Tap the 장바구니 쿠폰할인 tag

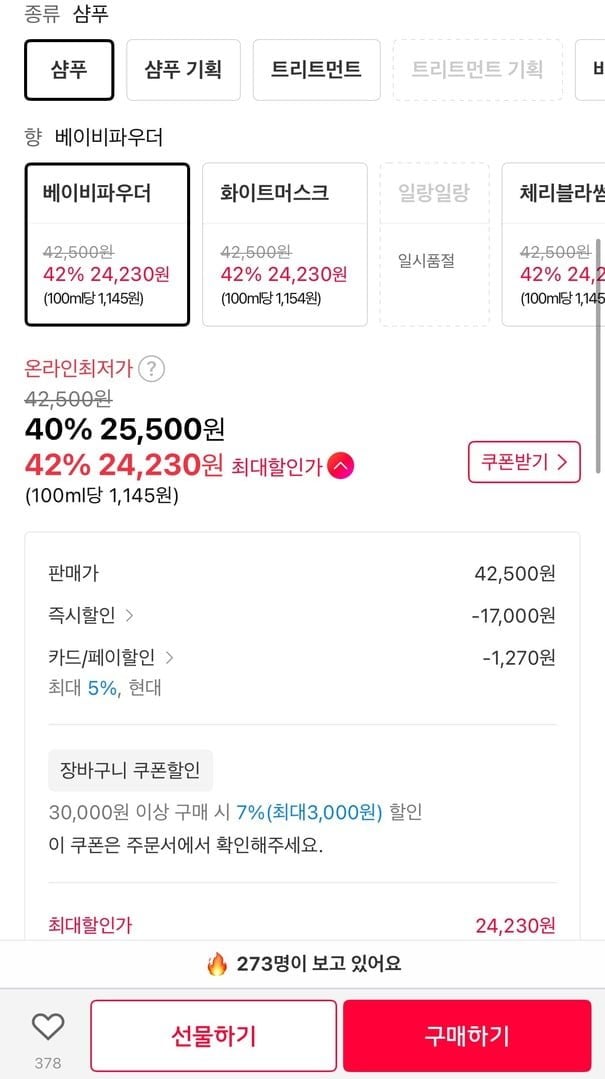click(130, 771)
